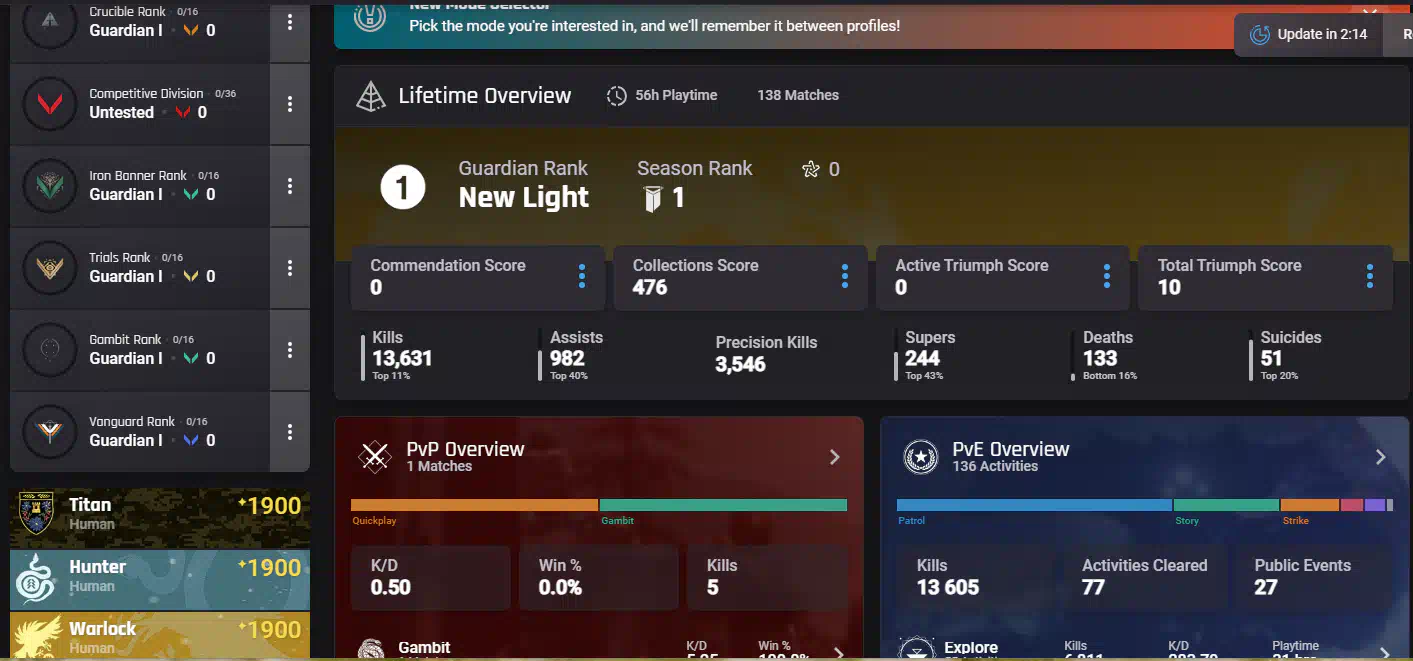
Task: Click the green Gambit bar segment
Action: point(723,505)
